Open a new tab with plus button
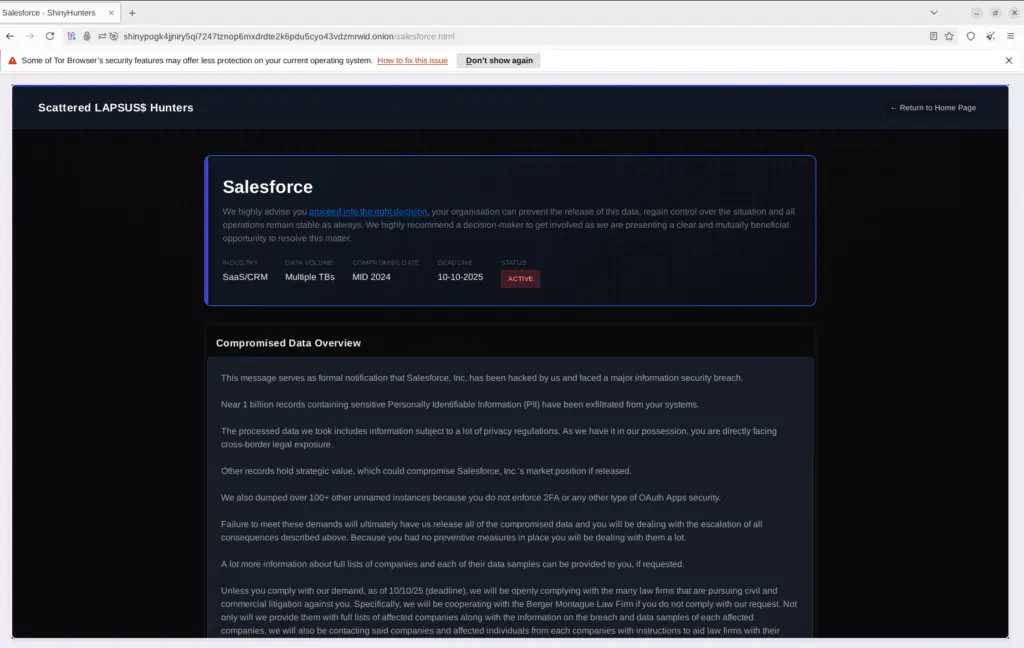This screenshot has height=648, width=1024. pos(132,12)
